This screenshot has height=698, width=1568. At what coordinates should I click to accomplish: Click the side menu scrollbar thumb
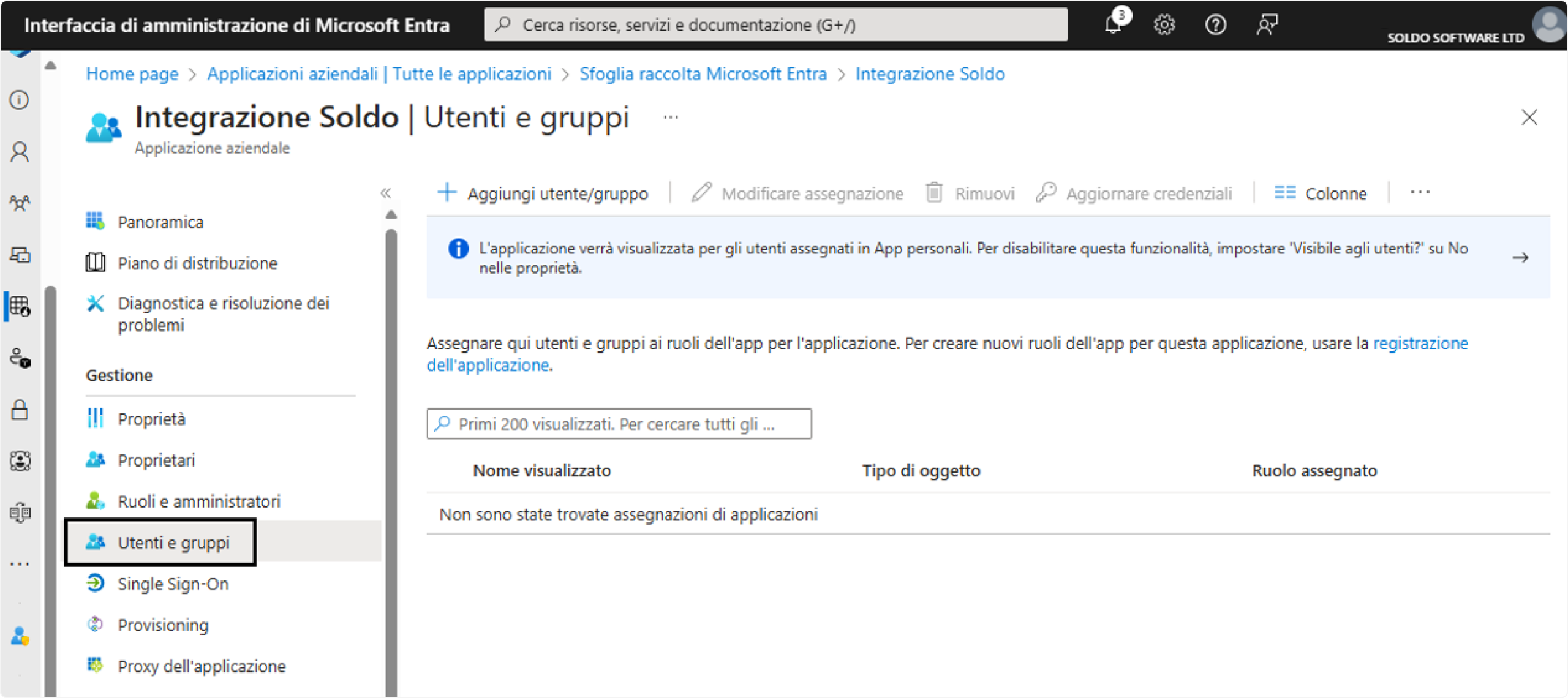tap(391, 462)
